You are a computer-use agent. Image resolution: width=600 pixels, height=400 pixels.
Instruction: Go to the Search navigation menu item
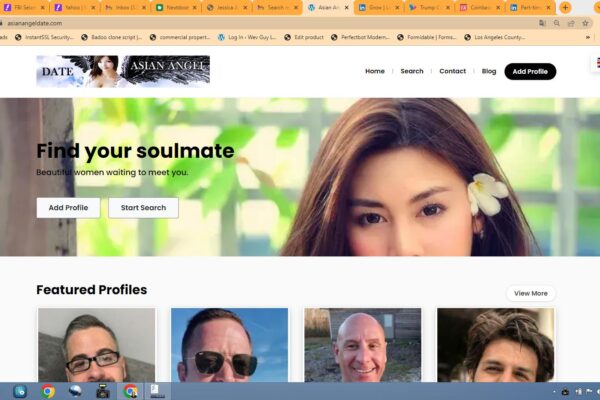412,71
